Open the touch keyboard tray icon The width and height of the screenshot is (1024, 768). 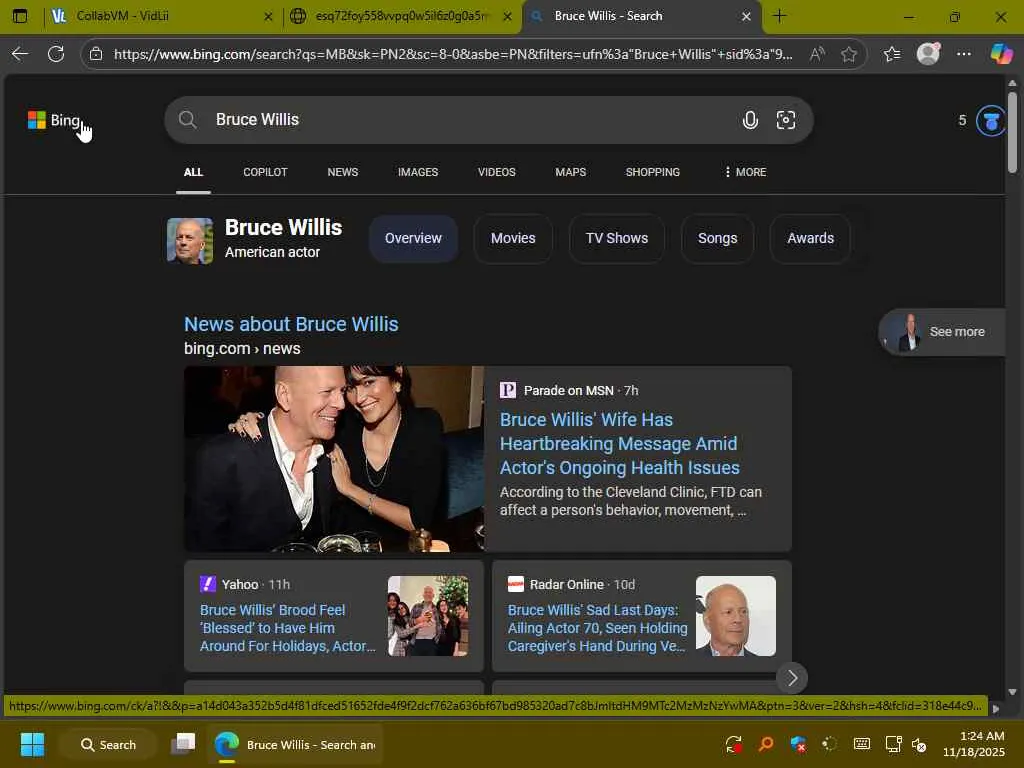click(x=861, y=744)
